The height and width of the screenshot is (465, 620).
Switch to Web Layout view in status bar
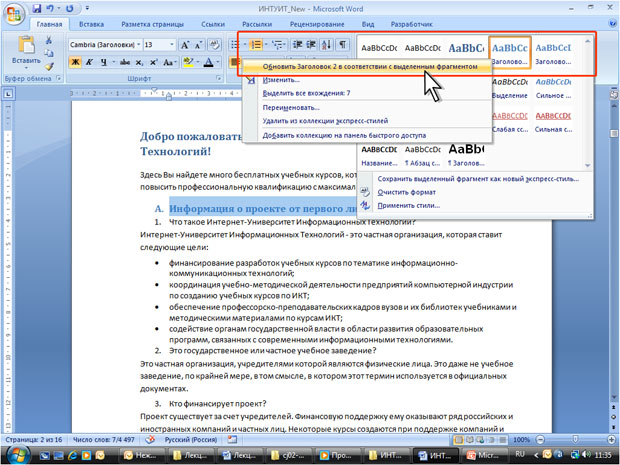(480, 440)
